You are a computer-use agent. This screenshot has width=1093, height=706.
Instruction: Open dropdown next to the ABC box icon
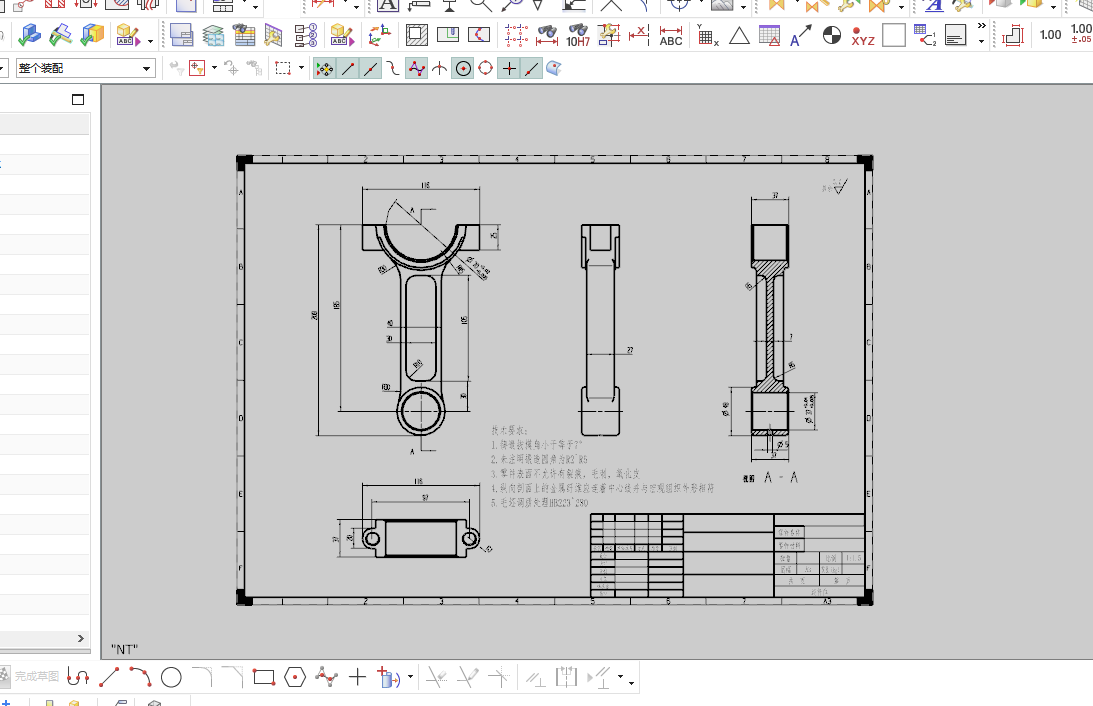point(150,40)
